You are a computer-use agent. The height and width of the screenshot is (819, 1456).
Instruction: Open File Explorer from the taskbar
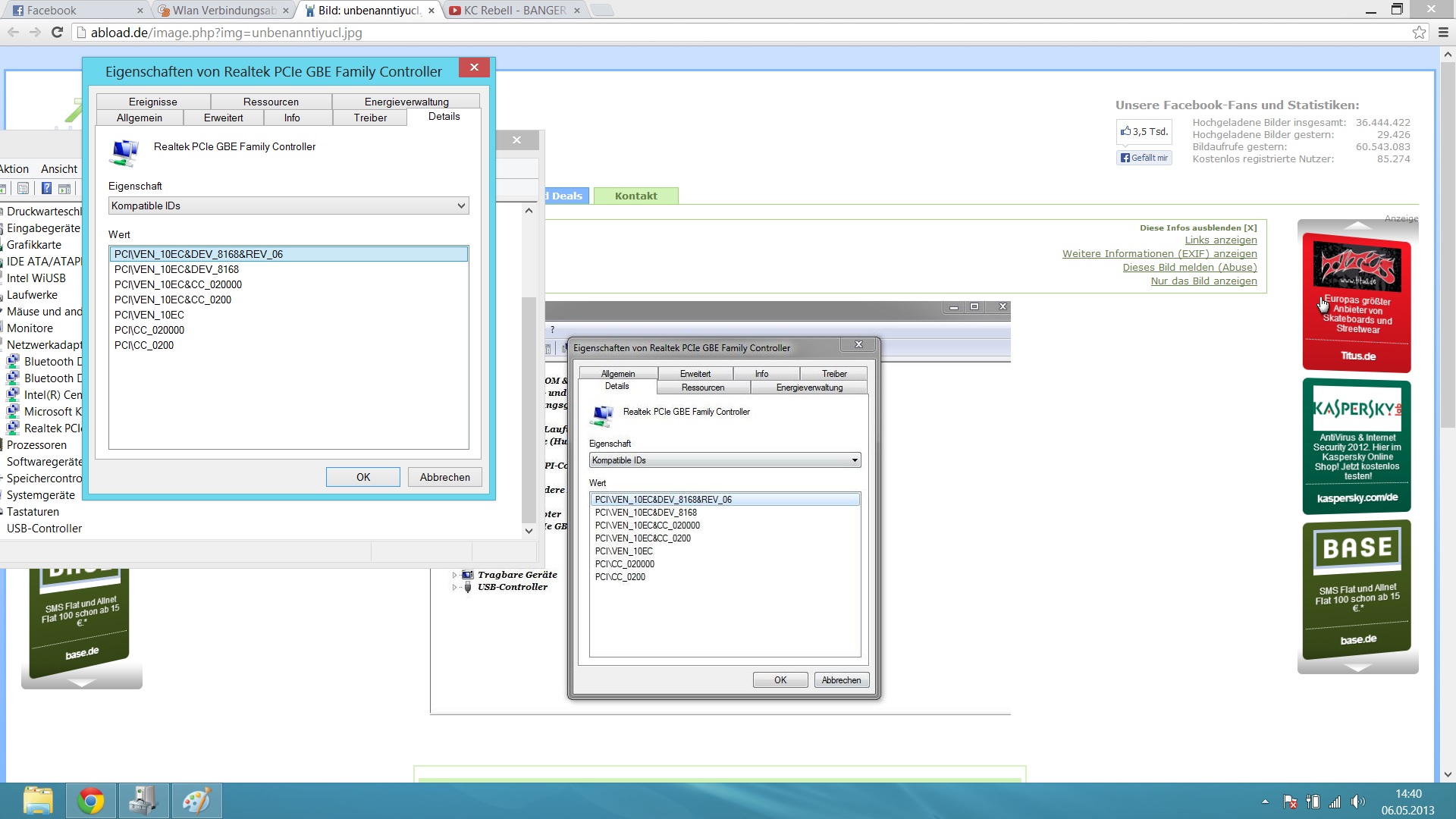(x=38, y=801)
